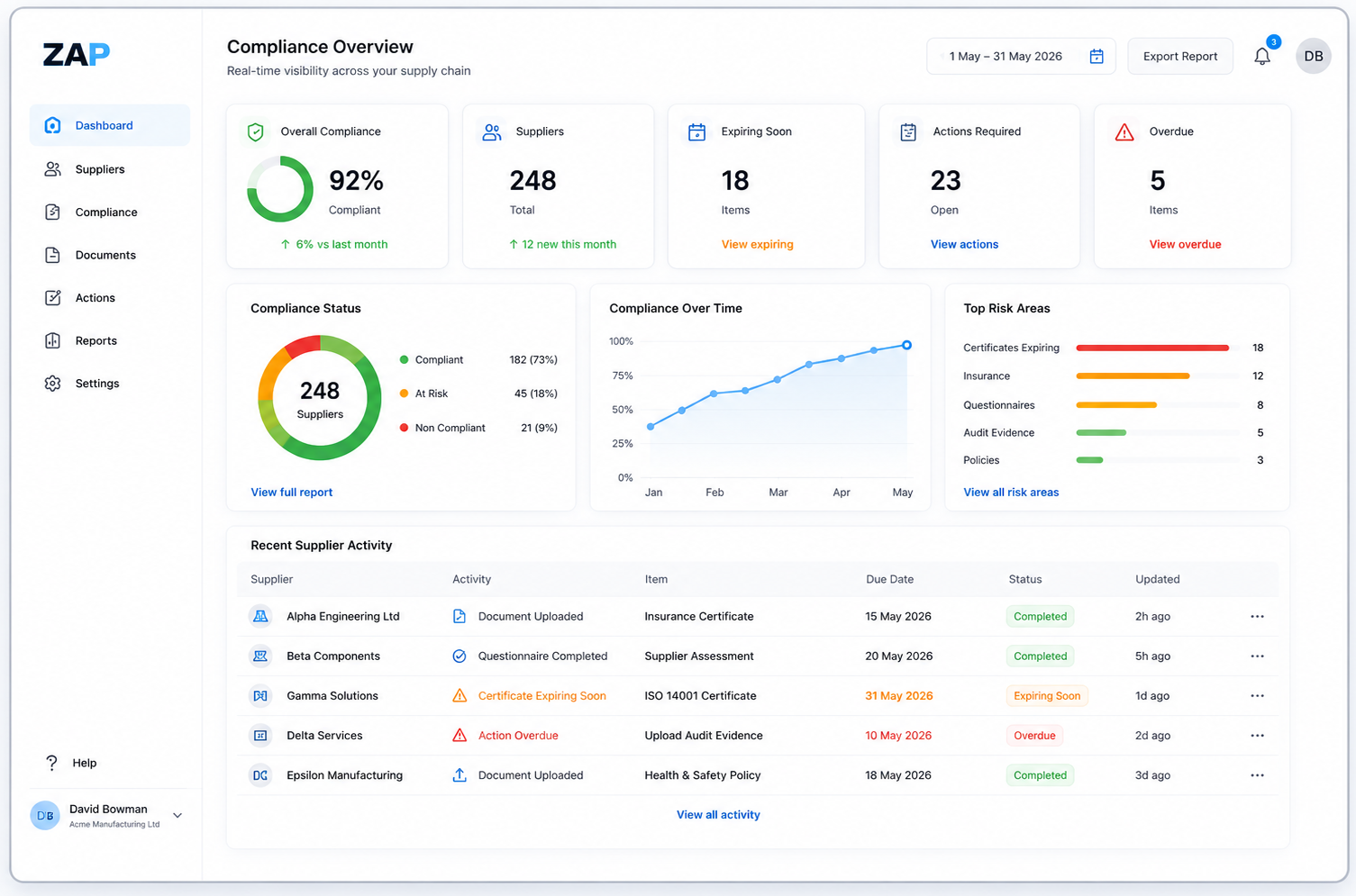Open more options for Beta Components row
The width and height of the screenshot is (1356, 896).
[1257, 656]
